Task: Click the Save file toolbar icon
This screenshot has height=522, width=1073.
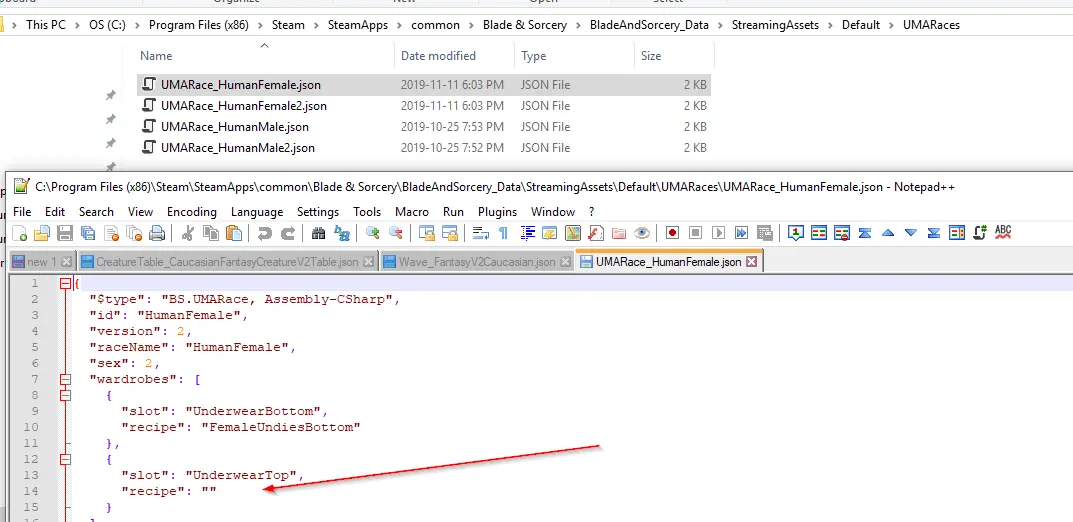Action: point(65,233)
